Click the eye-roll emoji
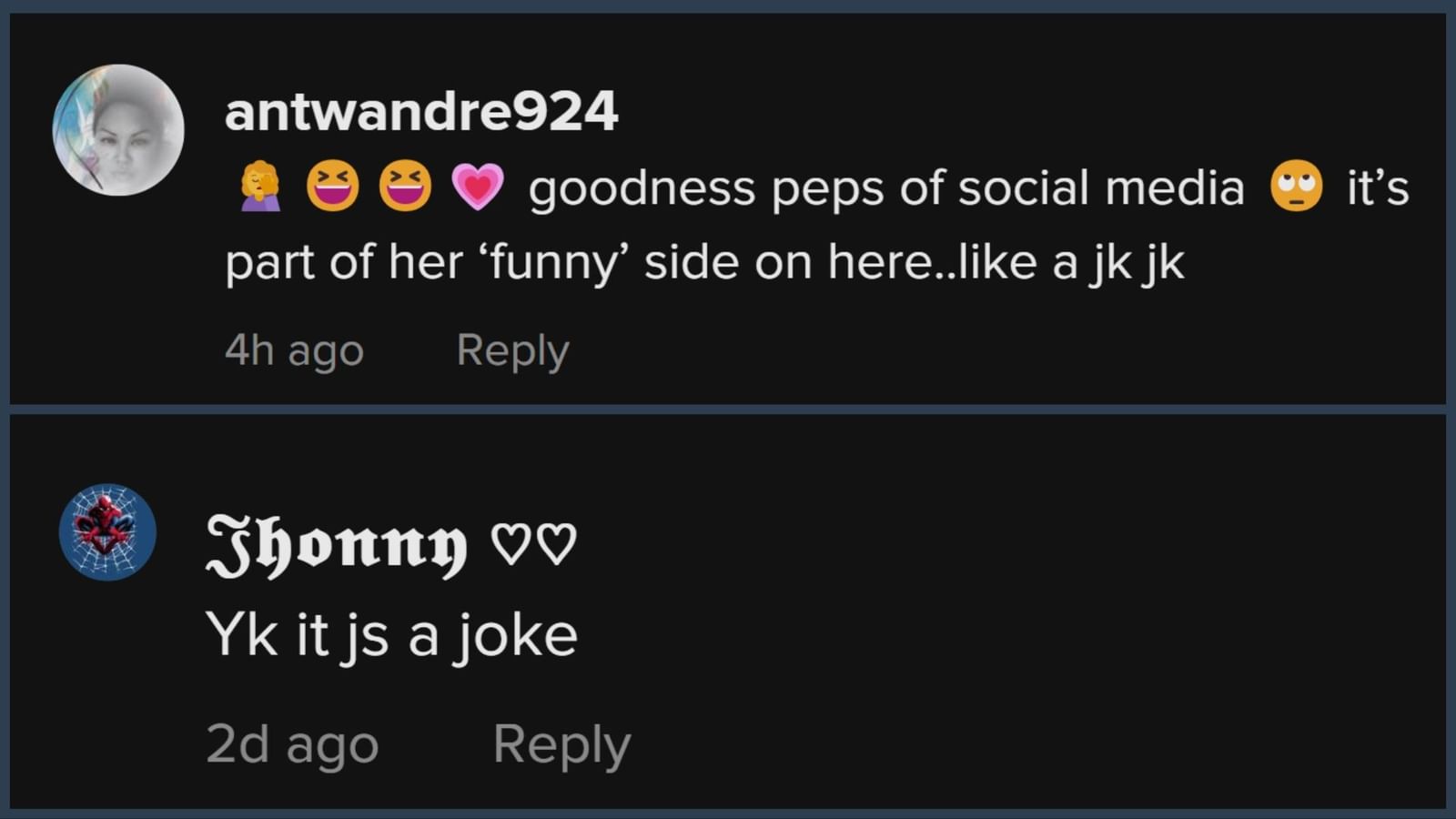The image size is (1456, 819). [x=1296, y=187]
